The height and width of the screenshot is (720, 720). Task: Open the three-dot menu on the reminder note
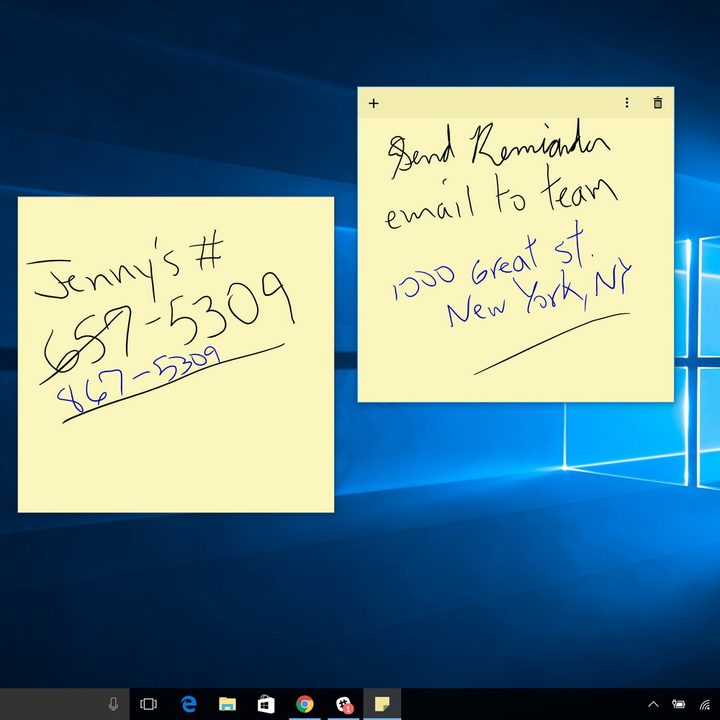(x=627, y=103)
